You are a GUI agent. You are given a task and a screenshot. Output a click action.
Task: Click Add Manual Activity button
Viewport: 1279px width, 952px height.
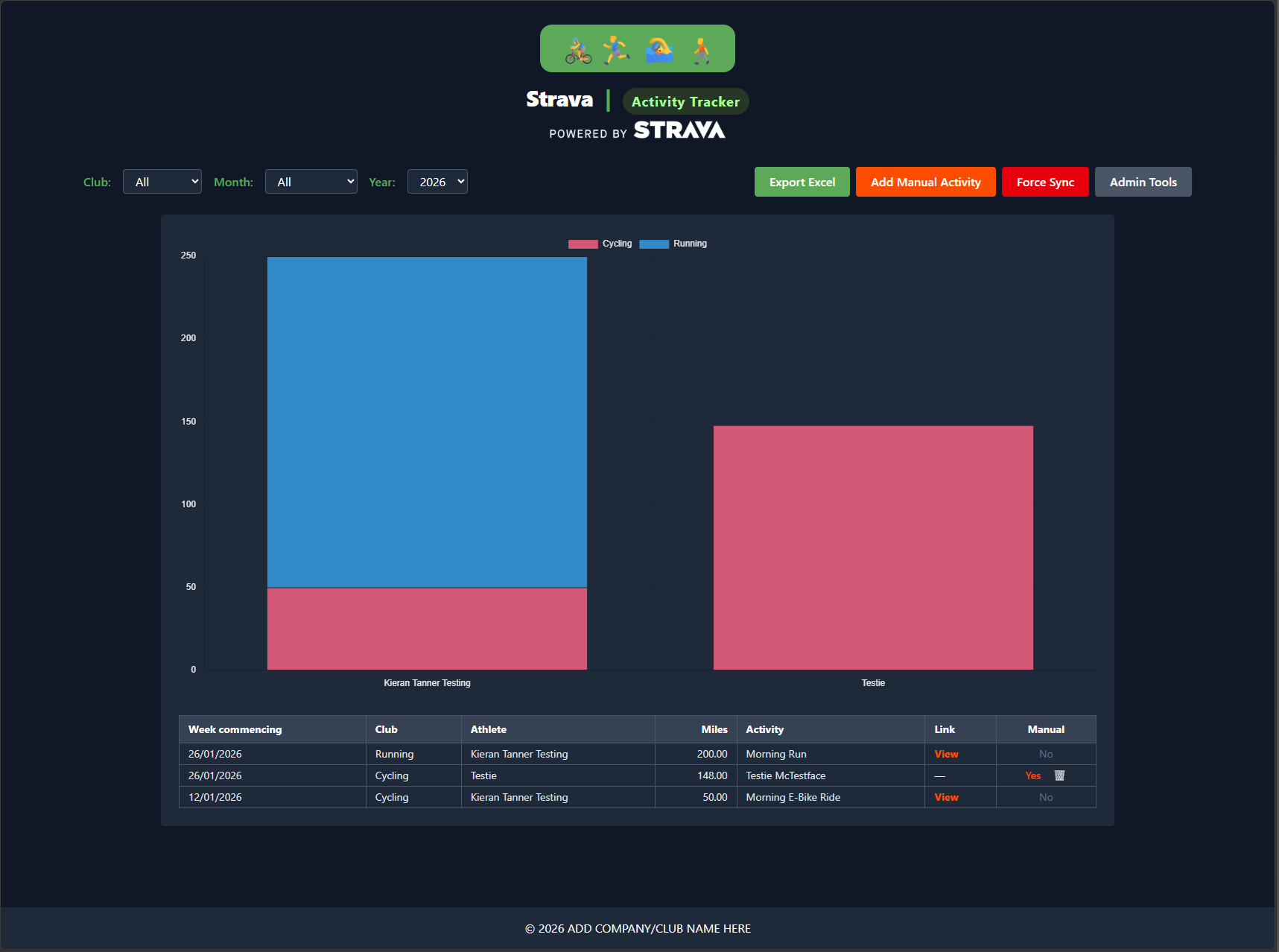(926, 182)
